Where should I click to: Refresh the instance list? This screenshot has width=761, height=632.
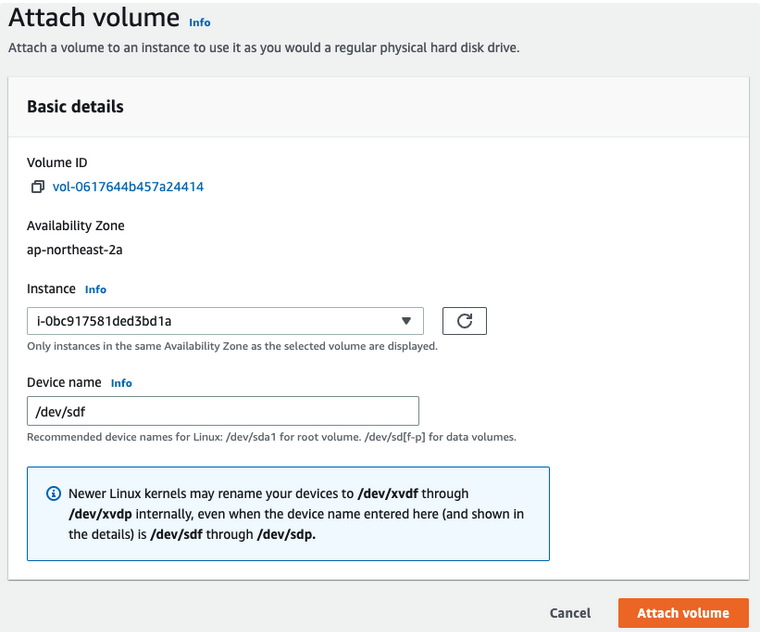[x=464, y=321]
